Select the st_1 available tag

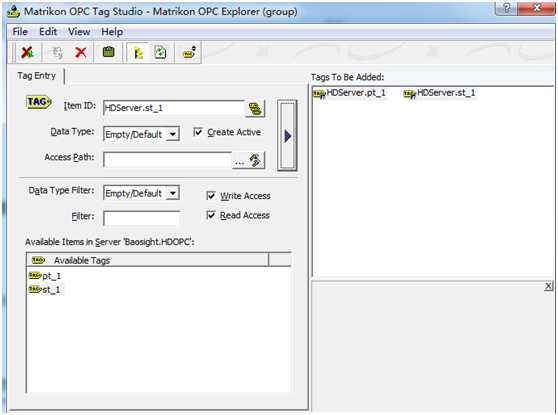coord(45,290)
